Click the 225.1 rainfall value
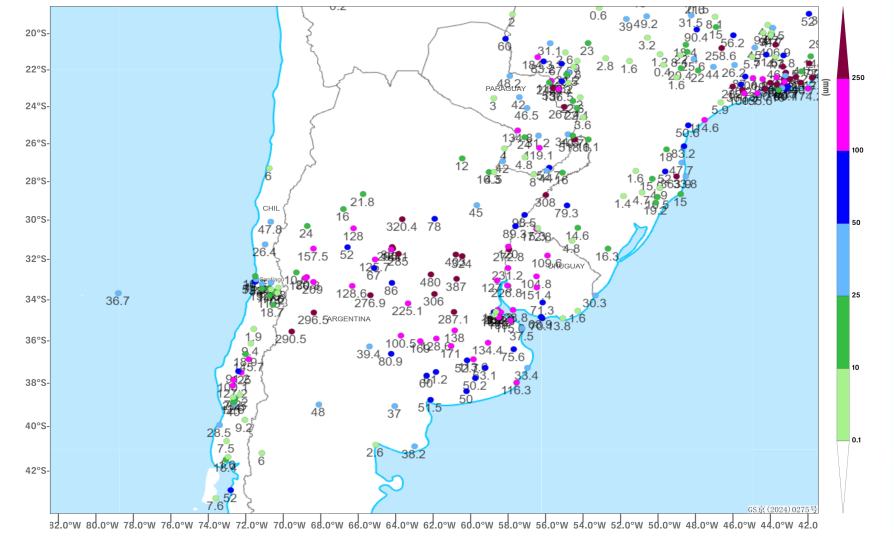Screen dimensions: 894x543 [407, 311]
